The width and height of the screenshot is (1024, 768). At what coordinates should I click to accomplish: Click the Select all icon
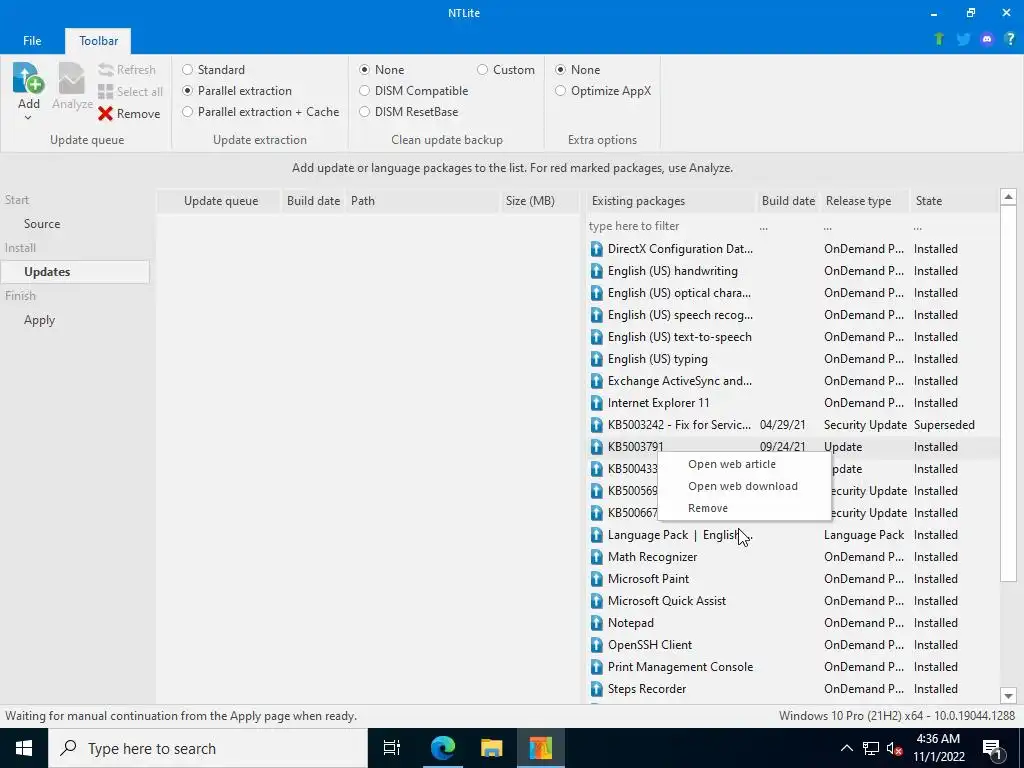(106, 91)
